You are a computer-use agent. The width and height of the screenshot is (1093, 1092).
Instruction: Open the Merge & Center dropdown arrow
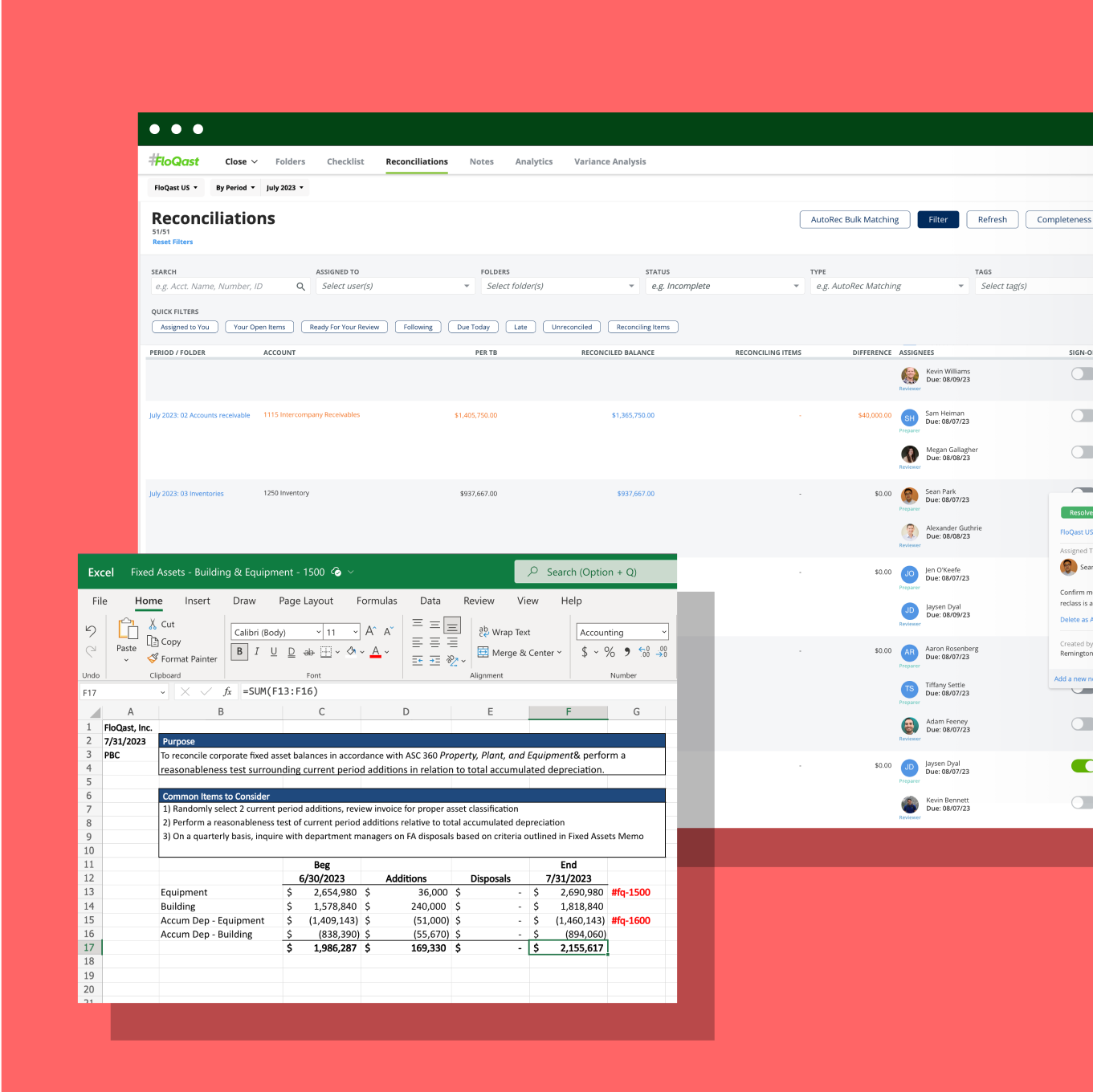[560, 653]
